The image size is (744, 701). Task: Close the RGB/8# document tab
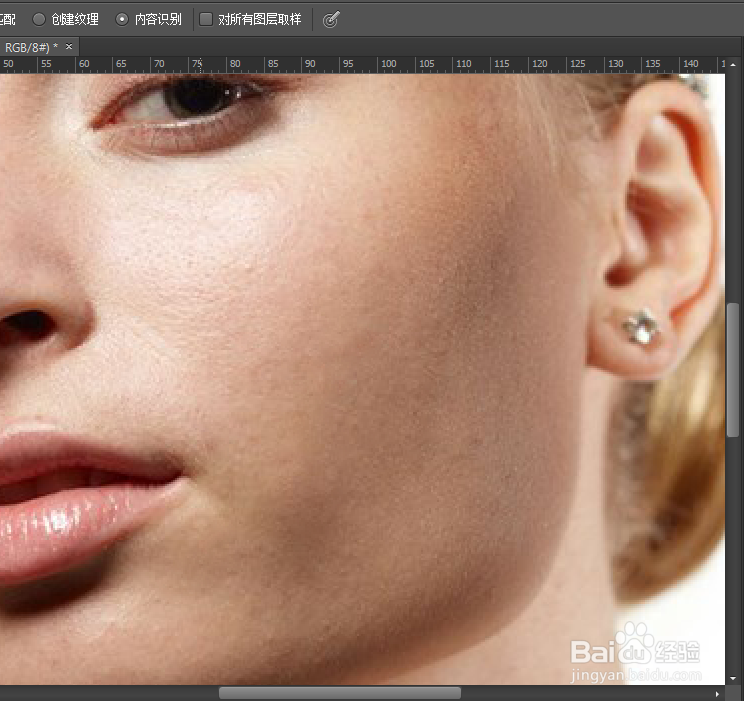tap(69, 47)
